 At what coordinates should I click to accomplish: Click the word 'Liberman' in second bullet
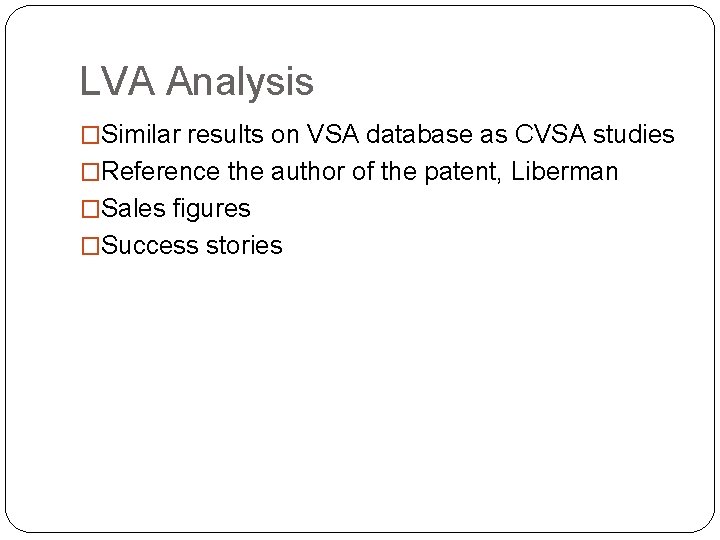(x=564, y=171)
